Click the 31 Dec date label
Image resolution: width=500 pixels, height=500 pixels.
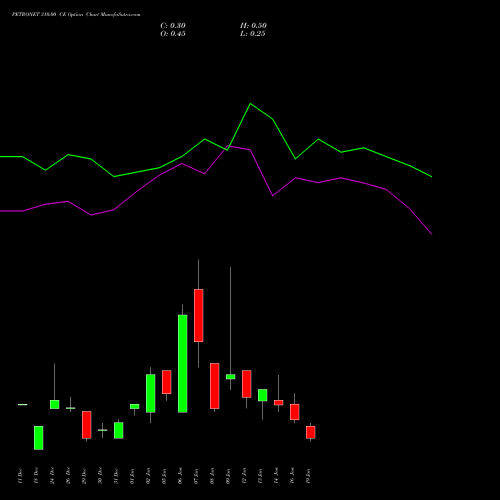point(116,476)
